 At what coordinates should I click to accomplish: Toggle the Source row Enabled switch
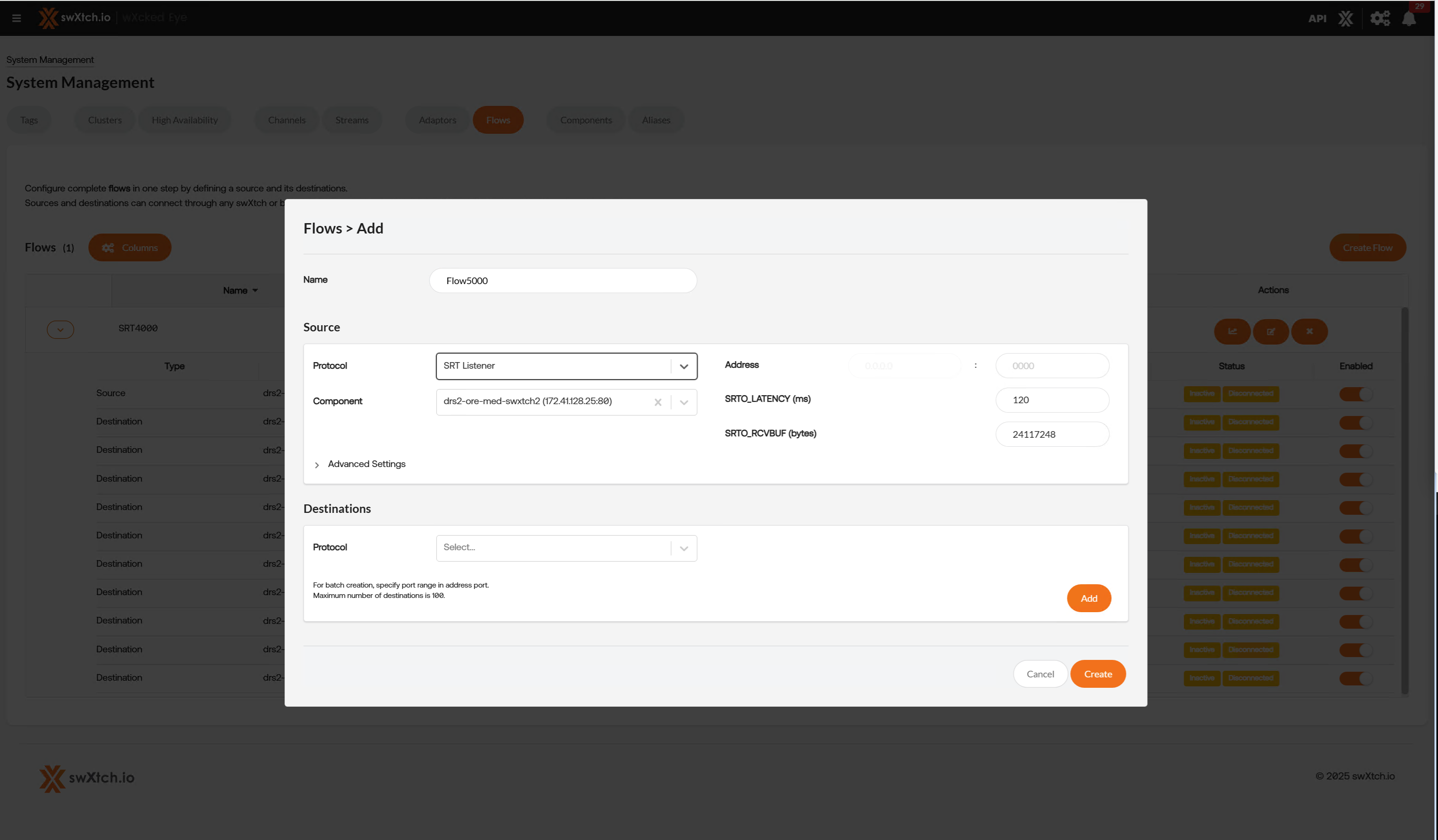1356,394
